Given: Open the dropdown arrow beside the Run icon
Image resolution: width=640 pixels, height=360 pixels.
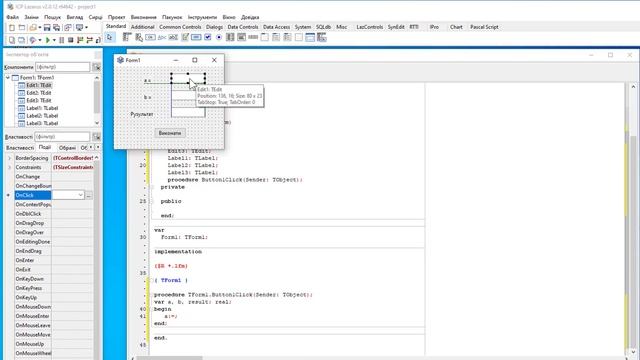Looking at the screenshot, I should (54, 40).
